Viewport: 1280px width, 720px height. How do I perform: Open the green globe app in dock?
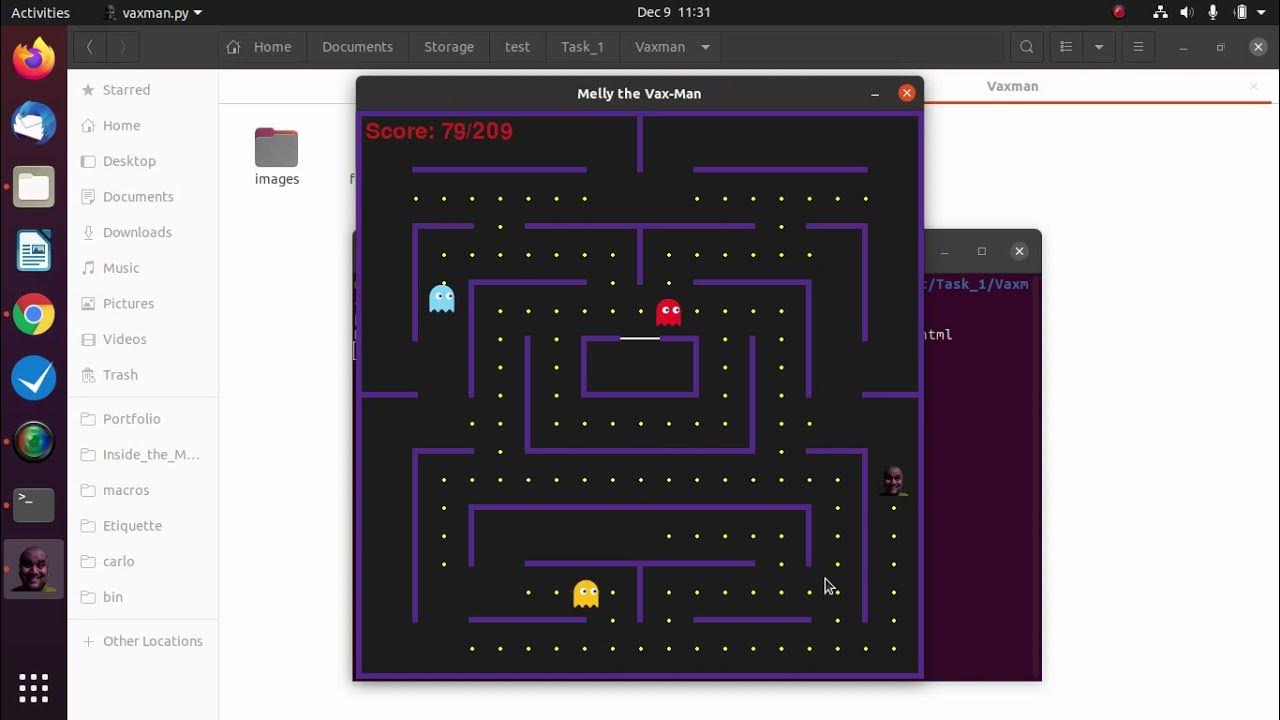34,441
